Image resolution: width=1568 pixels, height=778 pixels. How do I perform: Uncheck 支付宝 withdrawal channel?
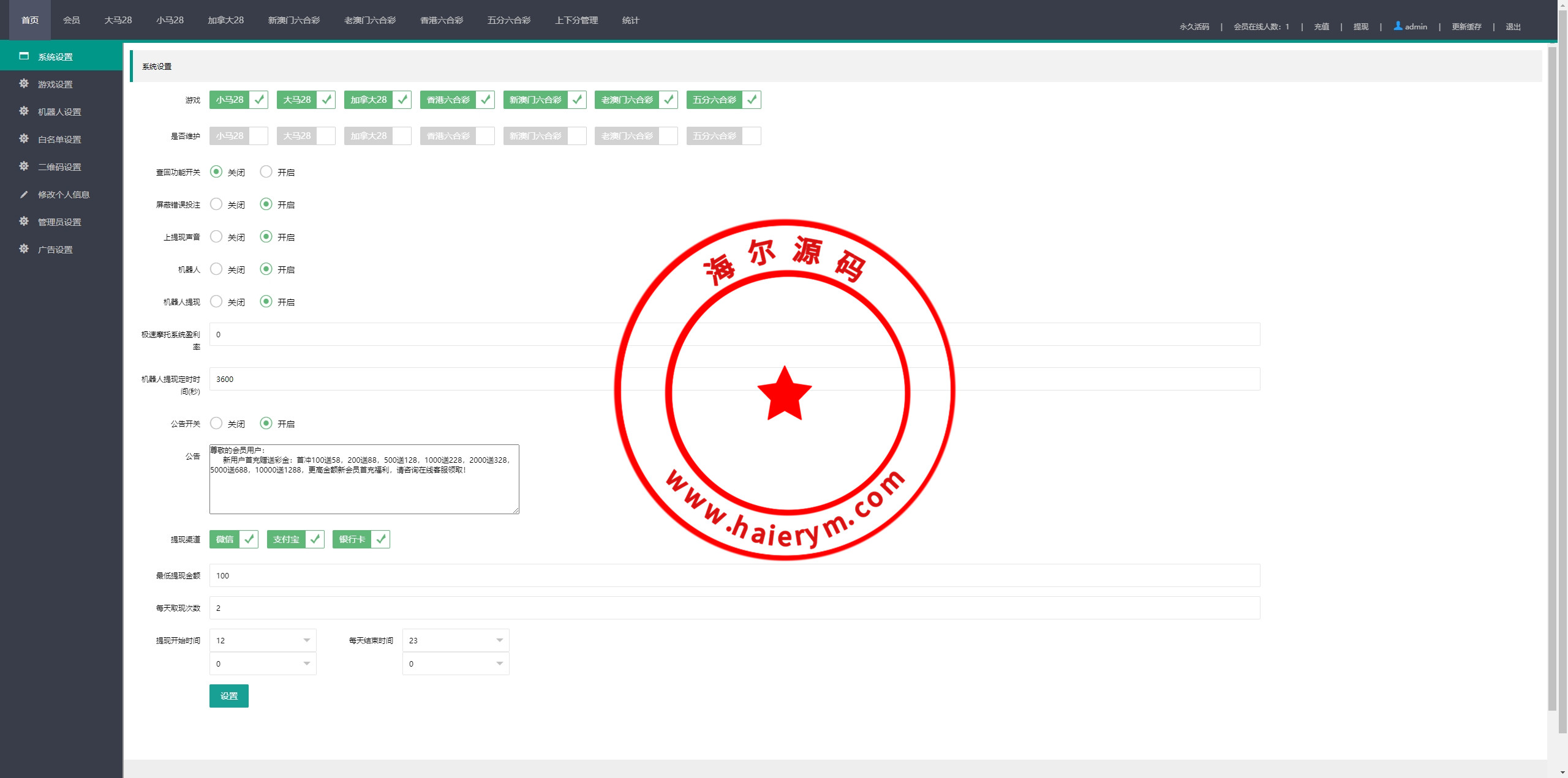pyautogui.click(x=314, y=539)
